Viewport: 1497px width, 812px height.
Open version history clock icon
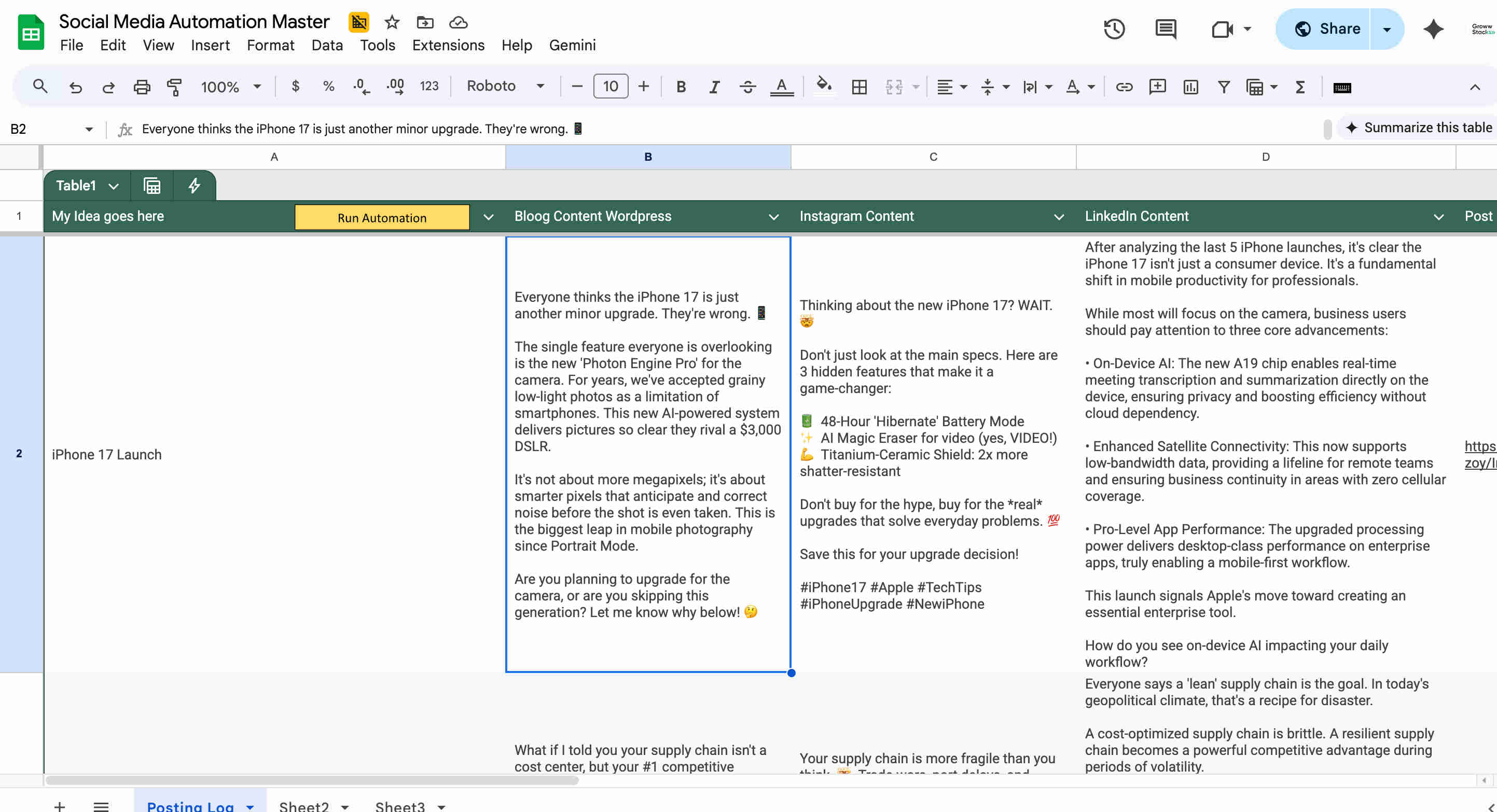pyautogui.click(x=1114, y=29)
